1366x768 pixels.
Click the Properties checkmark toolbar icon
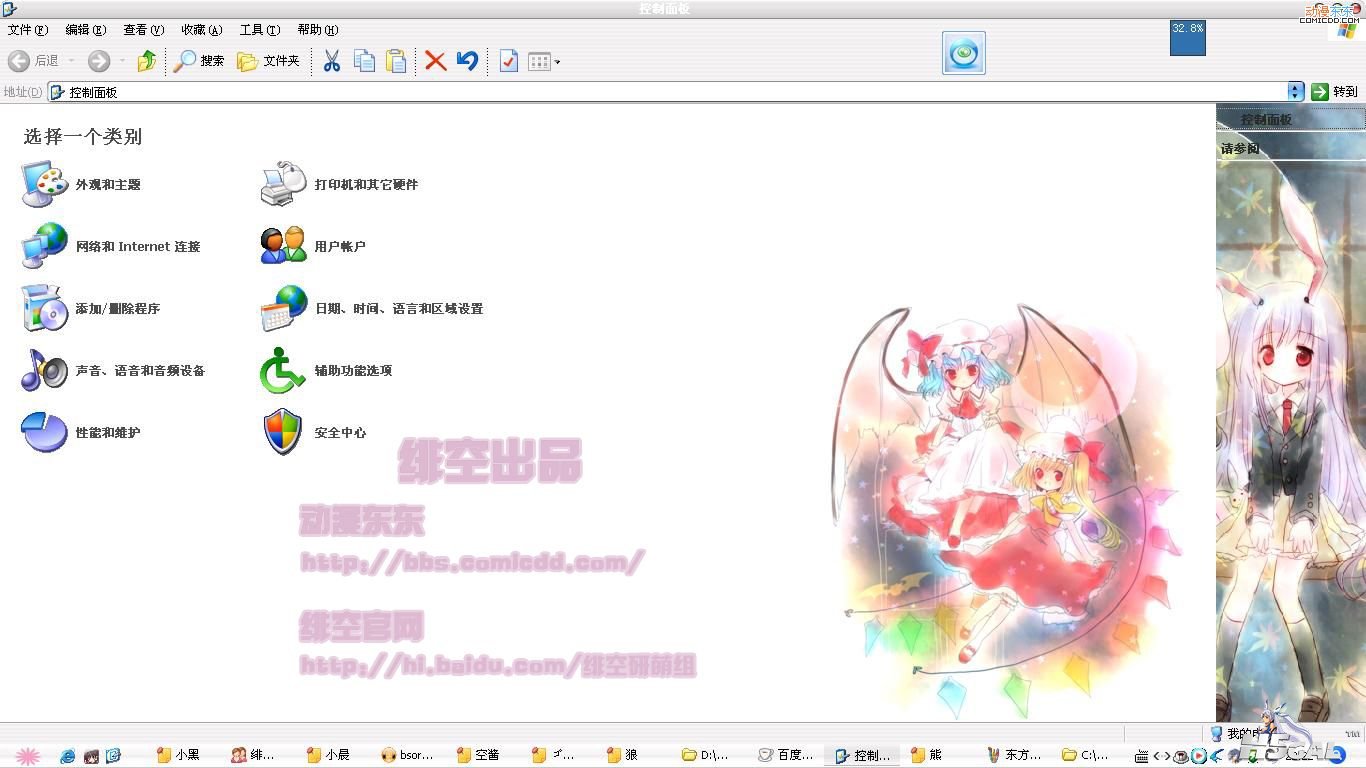[508, 61]
